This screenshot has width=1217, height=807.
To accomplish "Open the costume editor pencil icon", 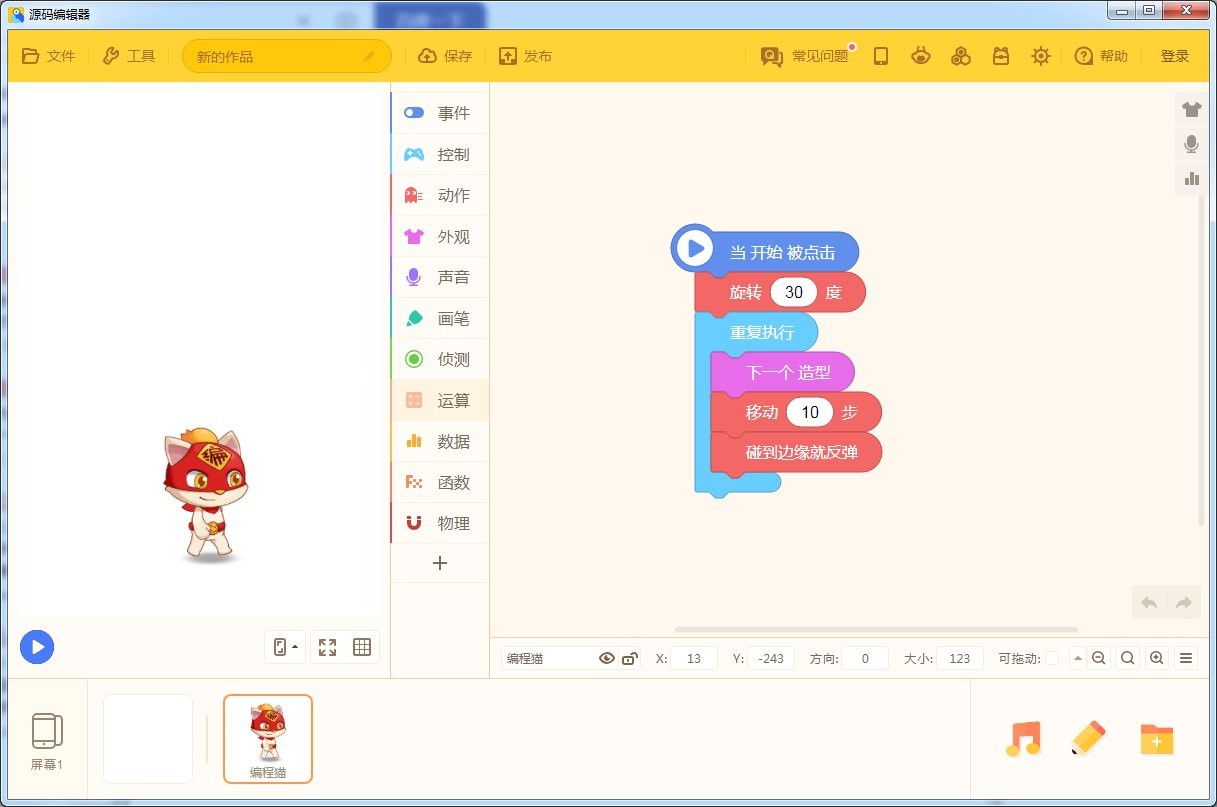I will click(1089, 739).
